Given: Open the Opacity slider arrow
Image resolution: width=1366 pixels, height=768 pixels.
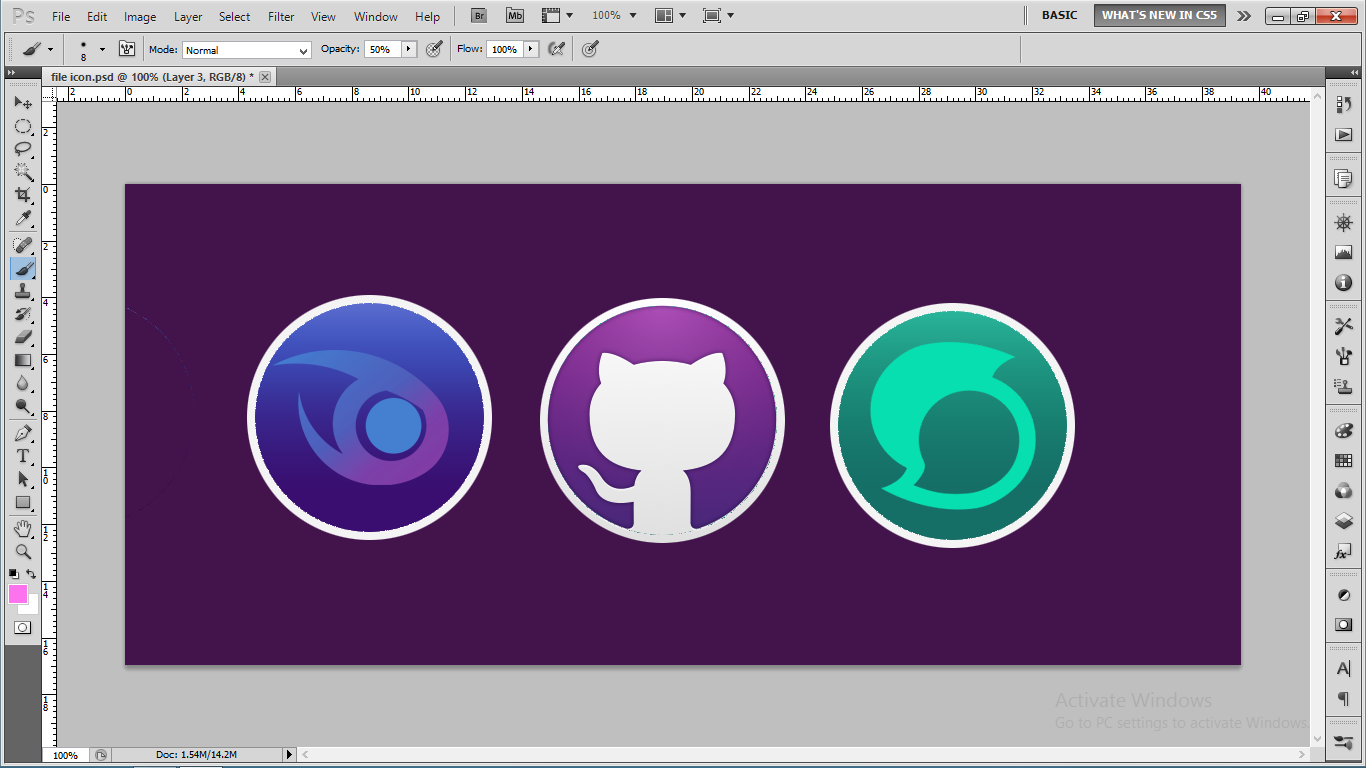Looking at the screenshot, I should (409, 49).
